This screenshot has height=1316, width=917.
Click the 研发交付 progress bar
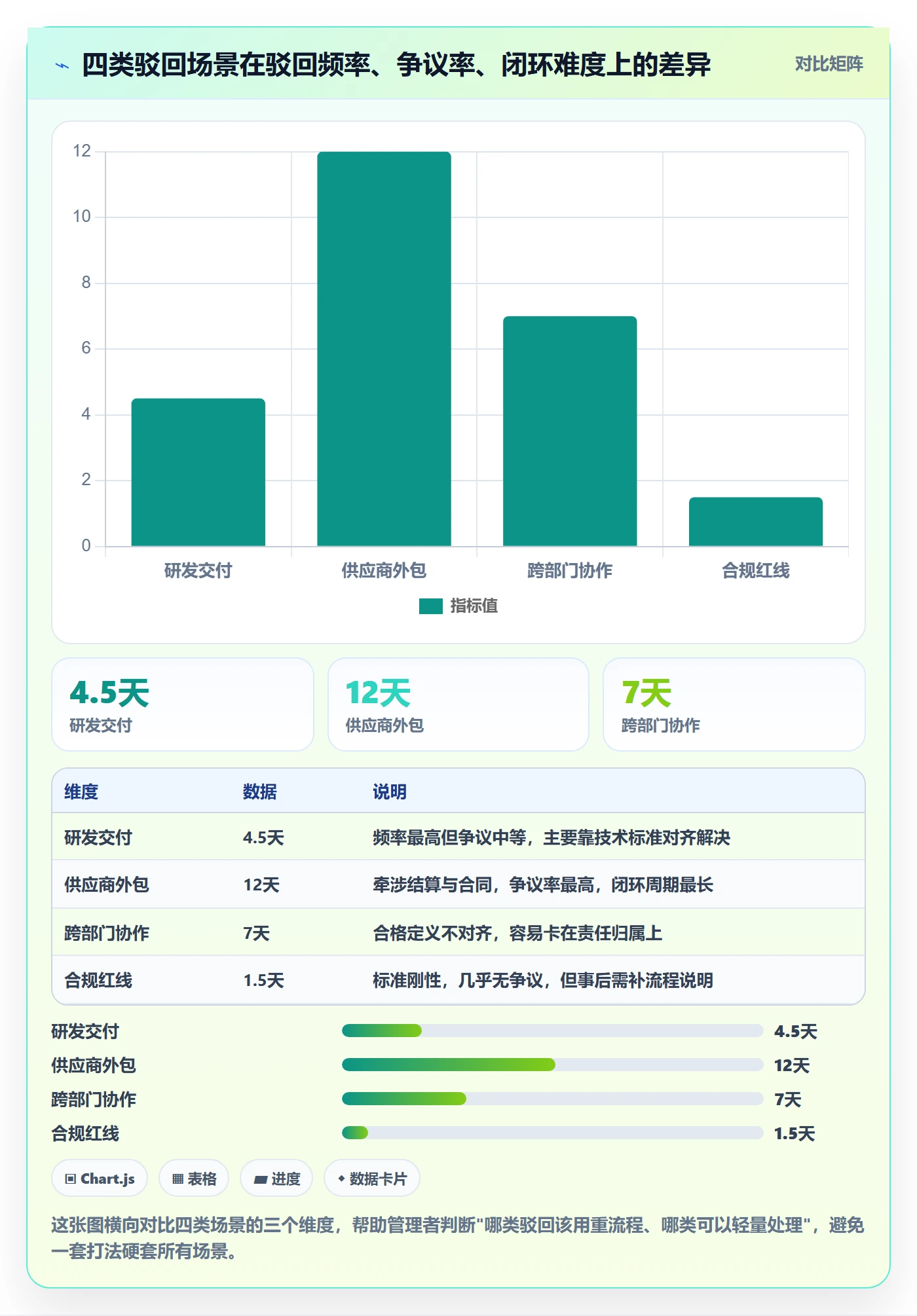click(x=552, y=1031)
